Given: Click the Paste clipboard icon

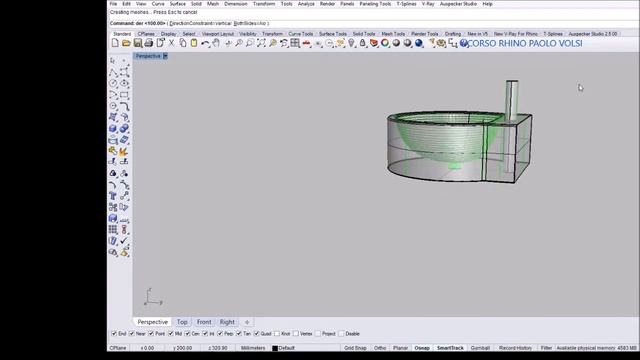Looking at the screenshot, I should (194, 43).
